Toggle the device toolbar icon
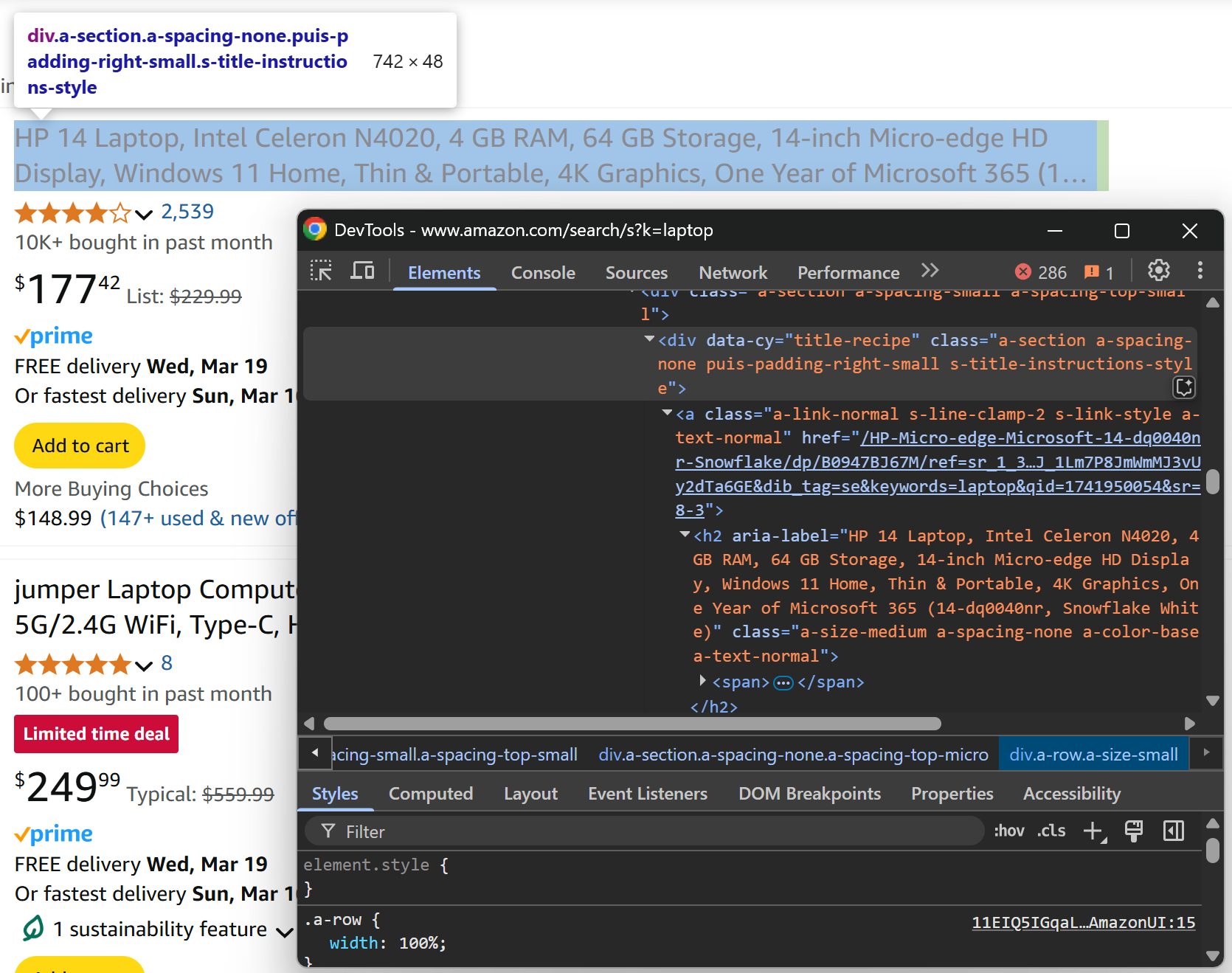The height and width of the screenshot is (973, 1232). click(x=362, y=271)
